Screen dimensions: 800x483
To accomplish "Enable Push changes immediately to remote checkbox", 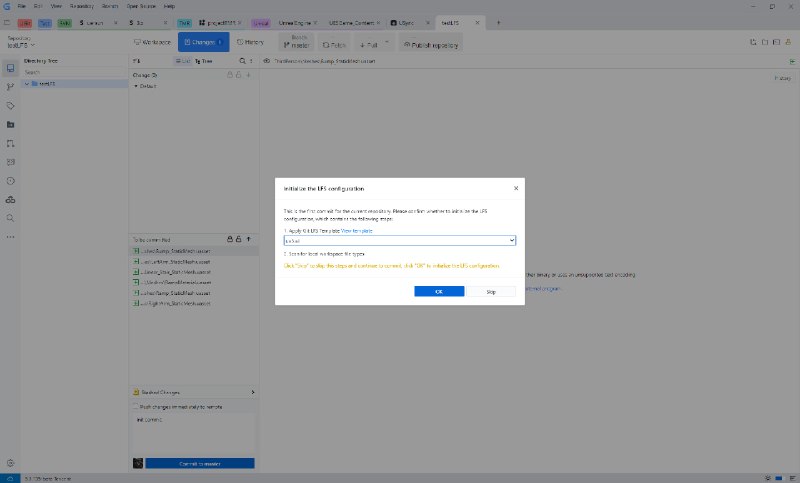I will coord(137,407).
